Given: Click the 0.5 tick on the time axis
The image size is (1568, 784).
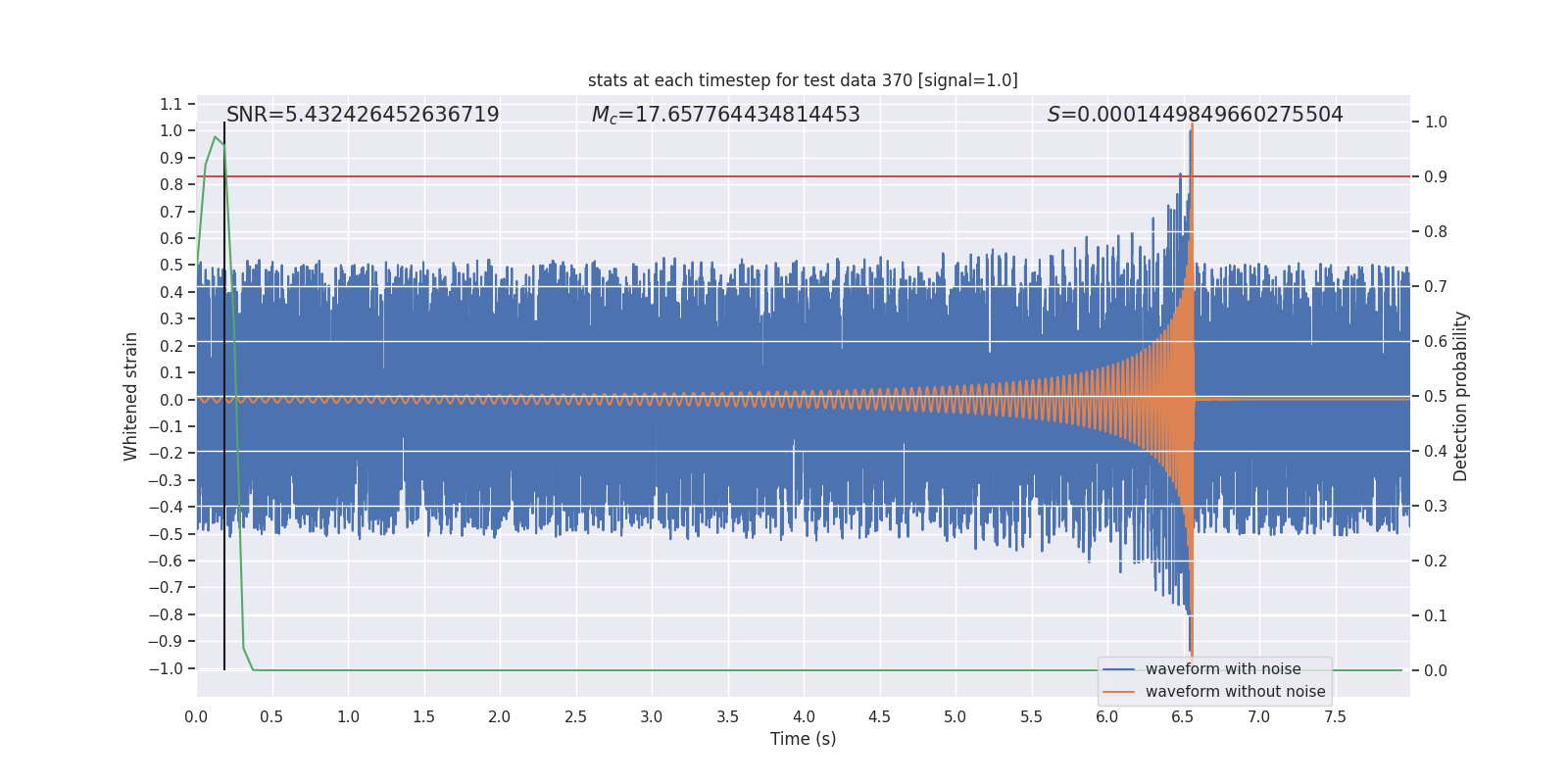Looking at the screenshot, I should (x=271, y=716).
